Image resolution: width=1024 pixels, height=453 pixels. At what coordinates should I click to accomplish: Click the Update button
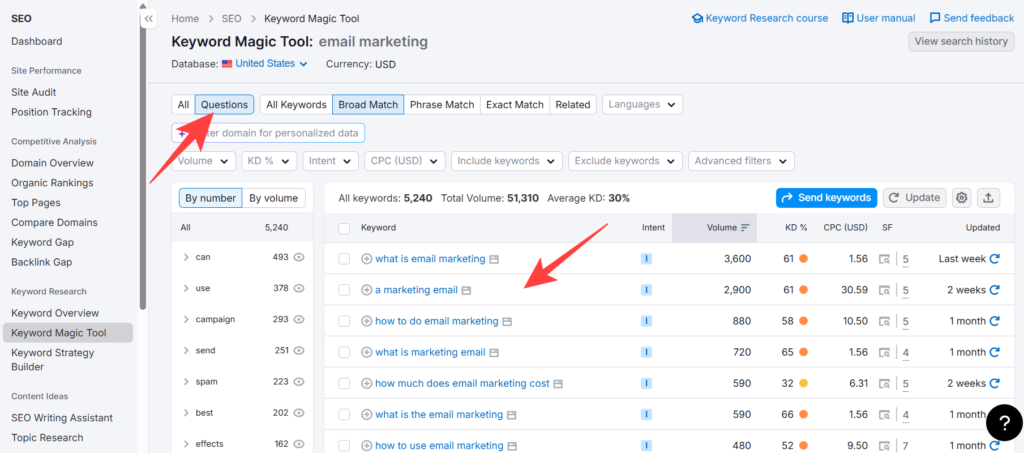[914, 198]
